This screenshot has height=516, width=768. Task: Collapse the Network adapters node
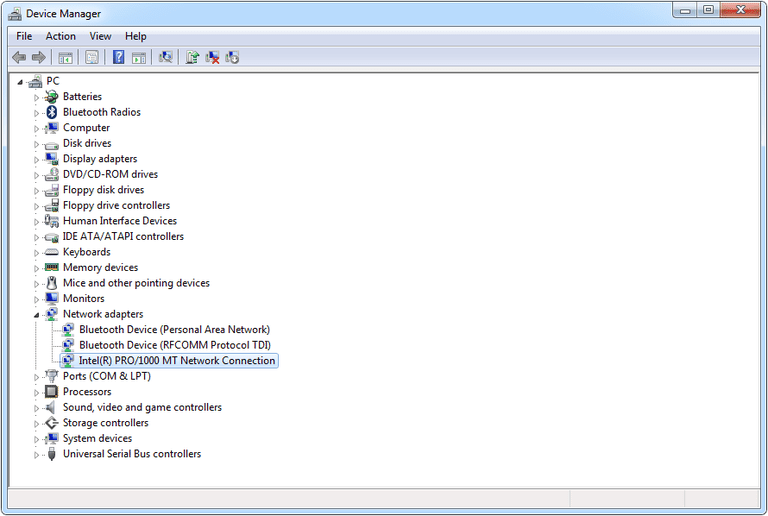[x=37, y=315]
